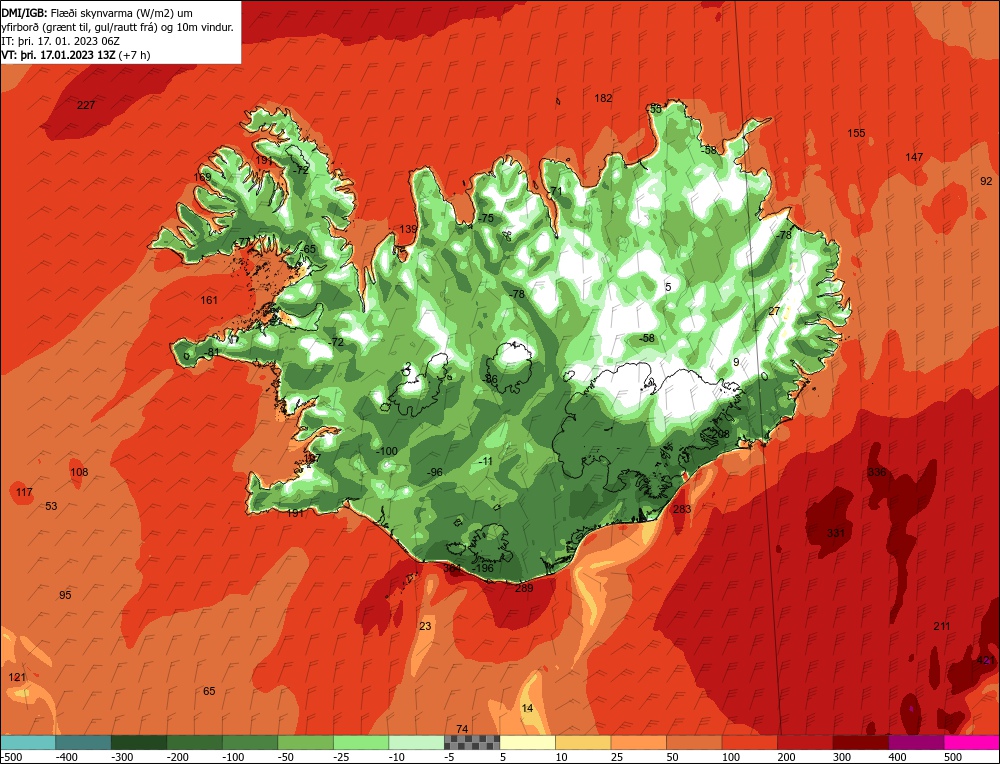
Task: Click the map value 336 southeast of Iceland
Action: [877, 473]
